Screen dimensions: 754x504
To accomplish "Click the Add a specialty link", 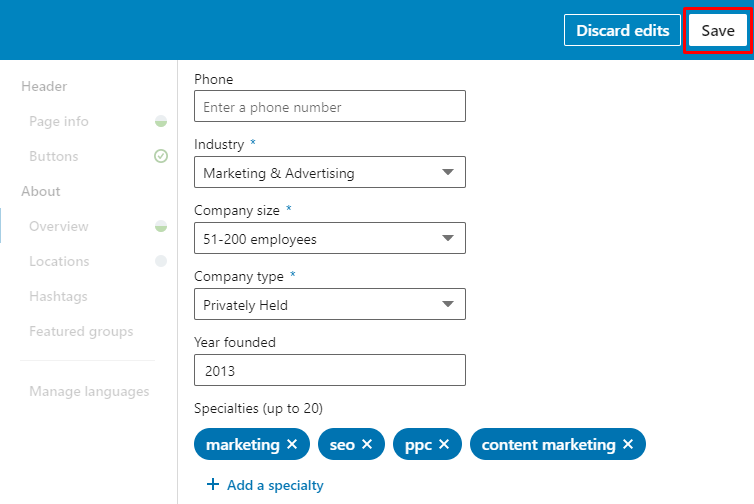I will (275, 485).
